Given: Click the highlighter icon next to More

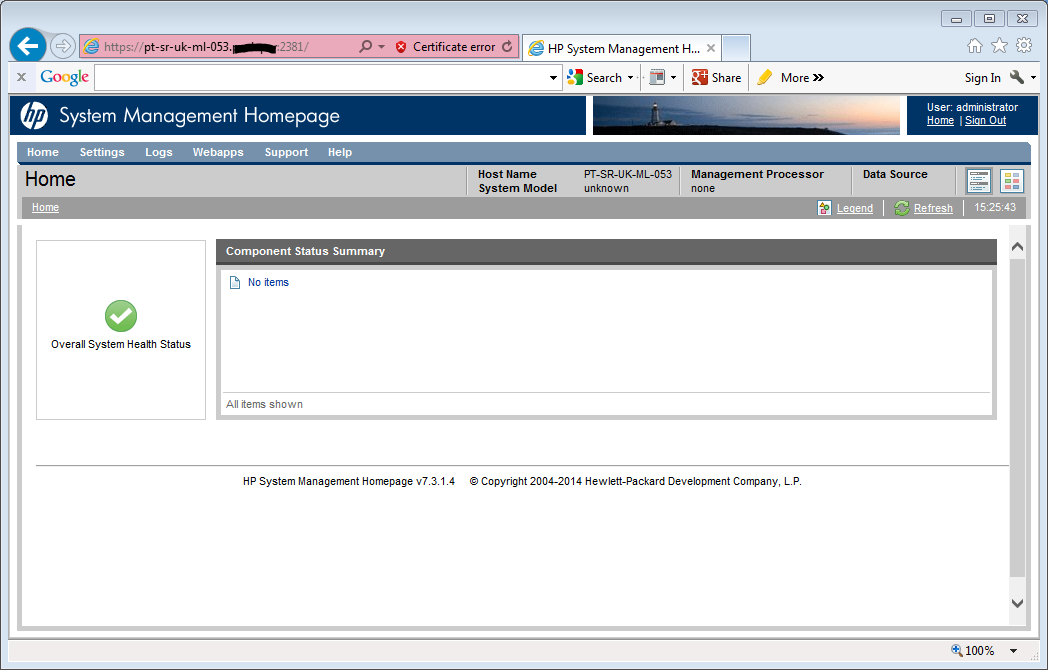Looking at the screenshot, I should click(x=764, y=77).
